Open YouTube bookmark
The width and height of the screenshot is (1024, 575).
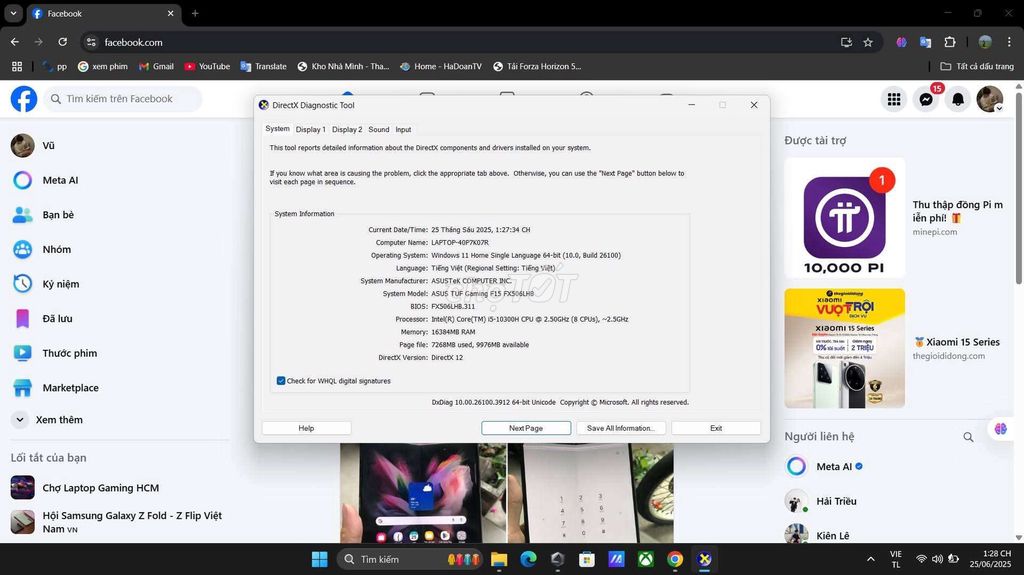pyautogui.click(x=208, y=66)
